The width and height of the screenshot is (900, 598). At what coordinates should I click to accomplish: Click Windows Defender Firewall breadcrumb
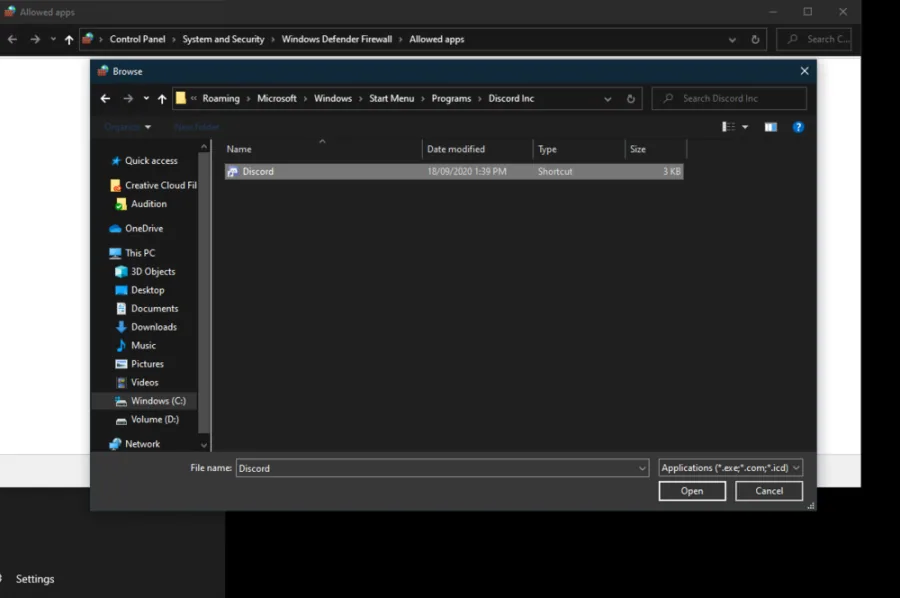tap(336, 39)
